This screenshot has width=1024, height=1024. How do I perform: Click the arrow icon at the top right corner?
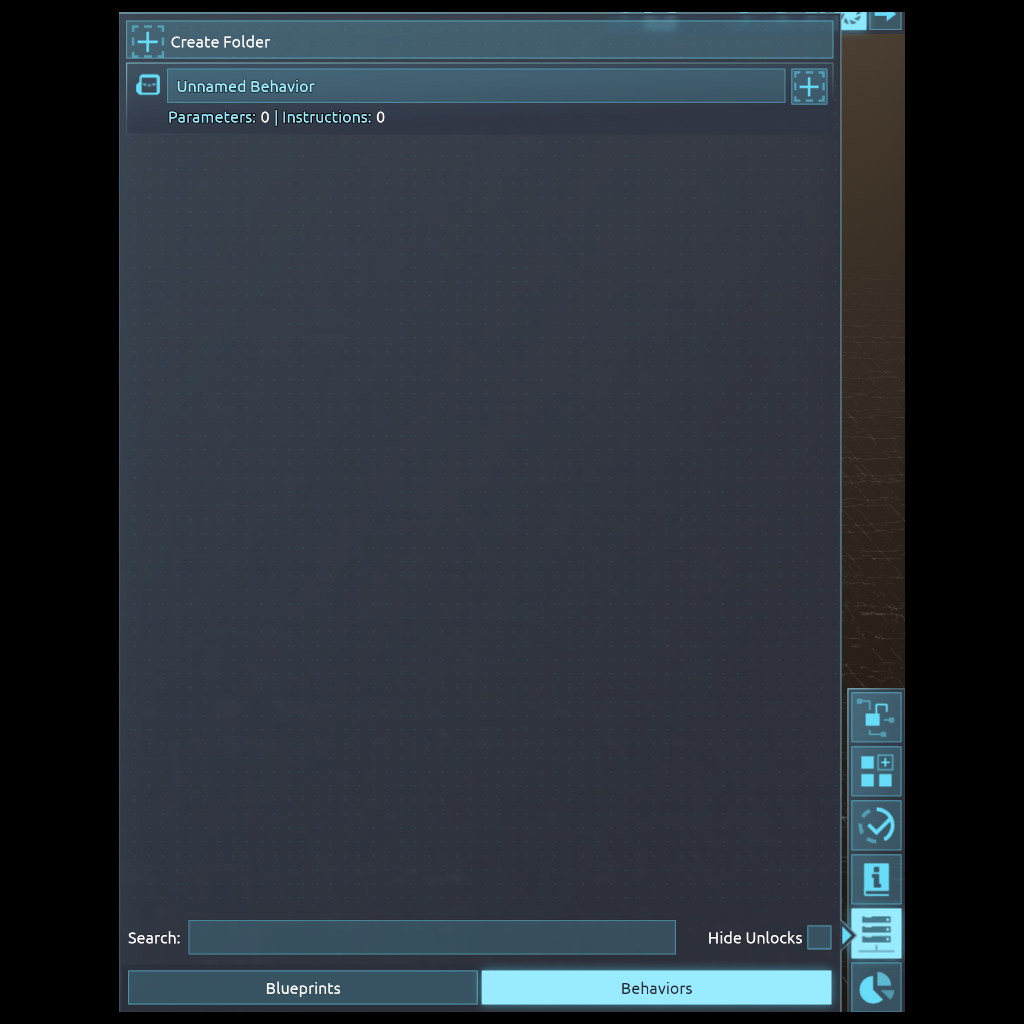pyautogui.click(x=886, y=15)
